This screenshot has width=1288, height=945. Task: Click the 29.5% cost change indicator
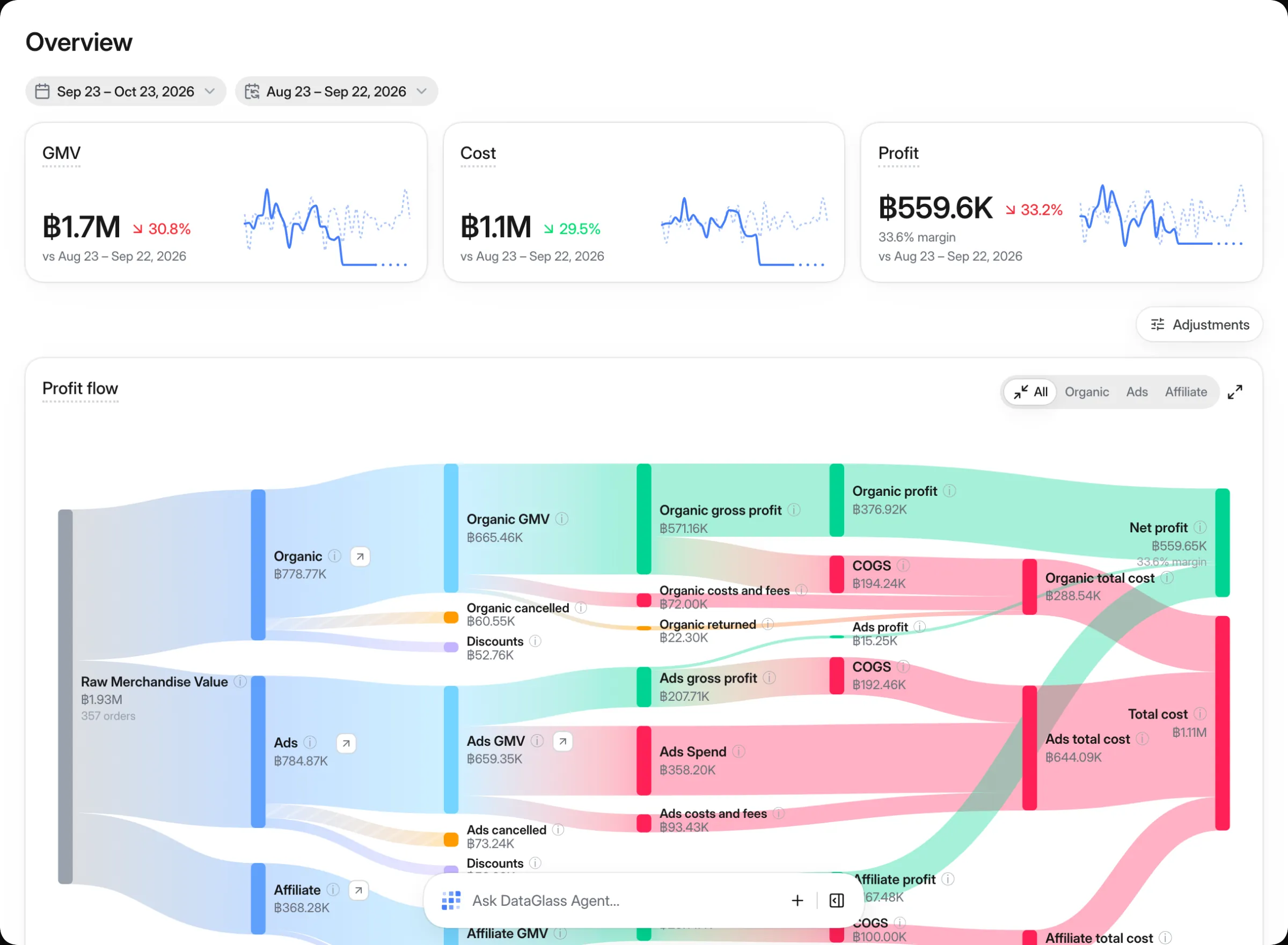[x=572, y=229]
